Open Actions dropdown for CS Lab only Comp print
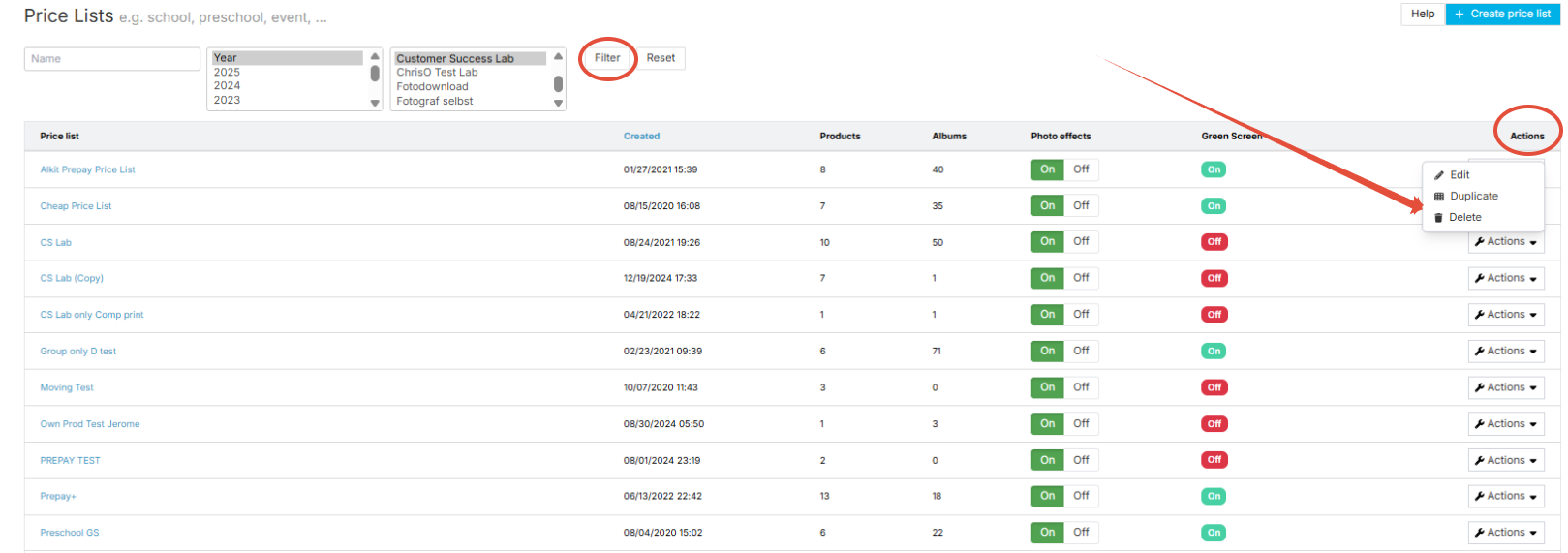The width and height of the screenshot is (1568, 553). (x=1506, y=315)
